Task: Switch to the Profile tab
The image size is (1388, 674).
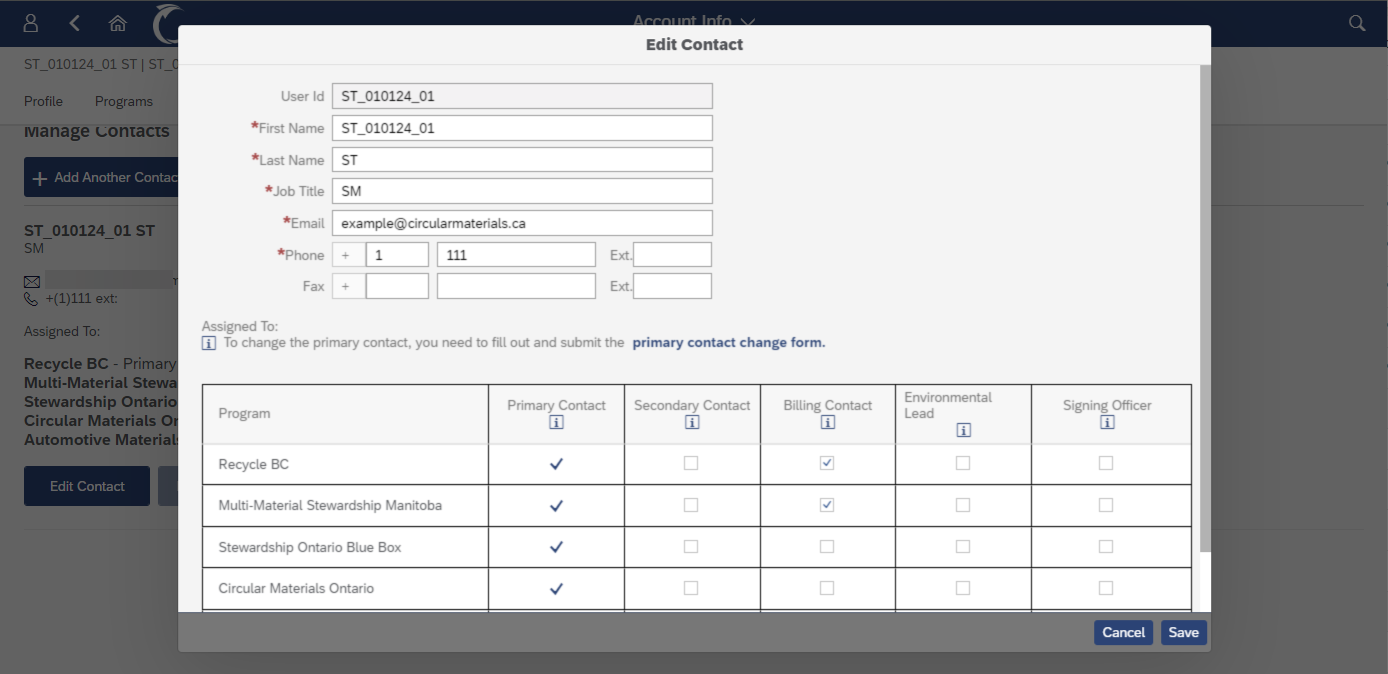Action: click(43, 101)
